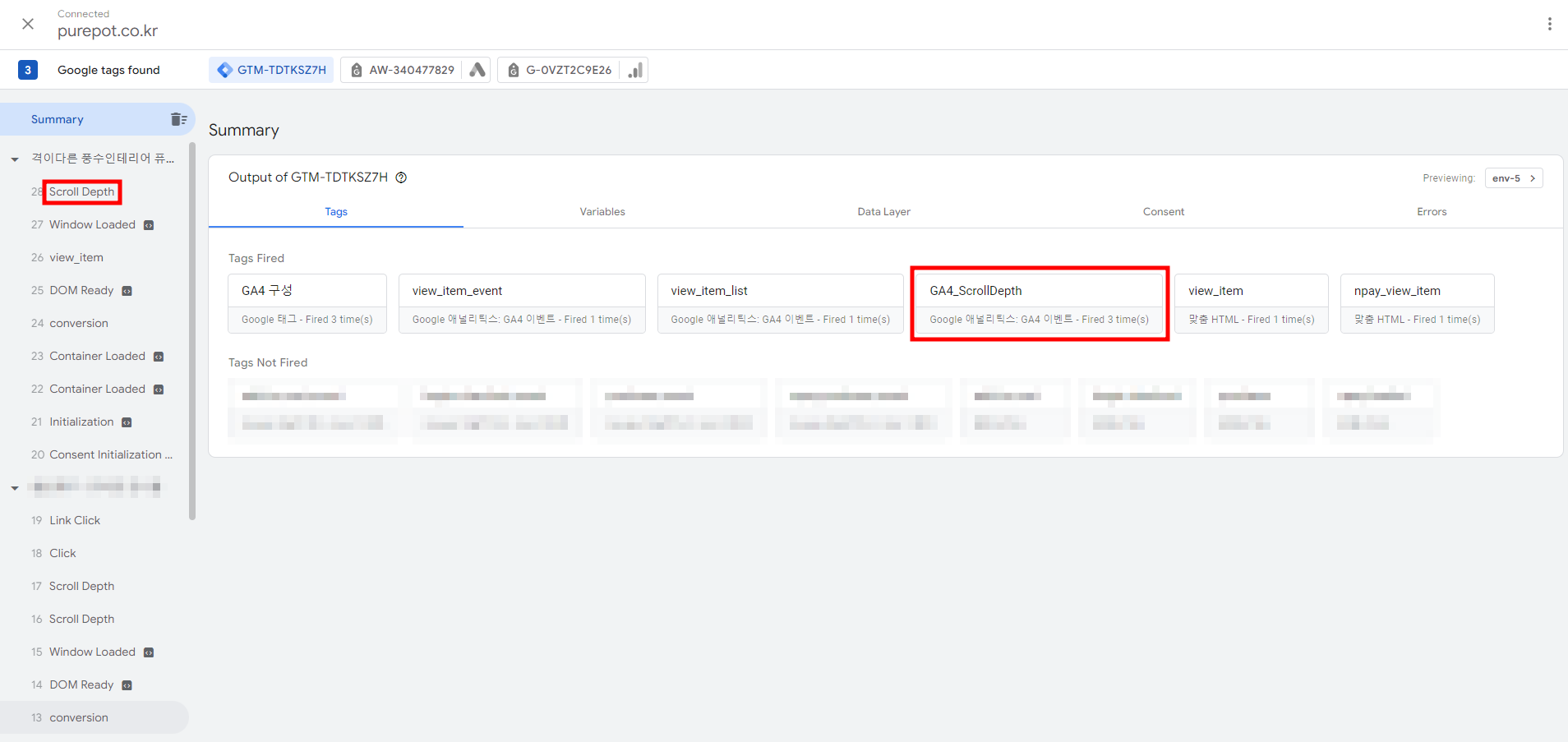Open the view_item_event tag card

[x=522, y=304]
